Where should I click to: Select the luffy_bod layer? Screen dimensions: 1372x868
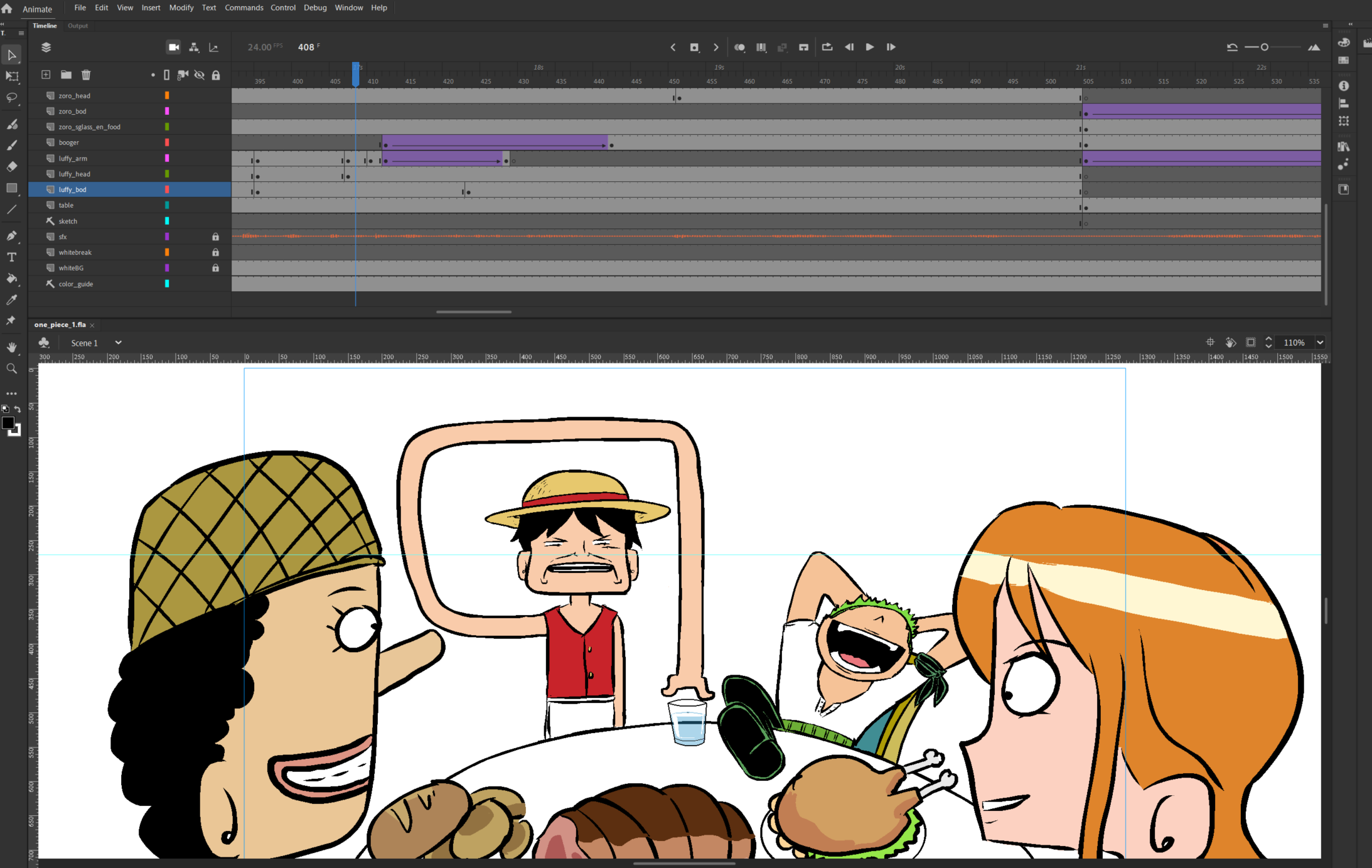(x=130, y=190)
